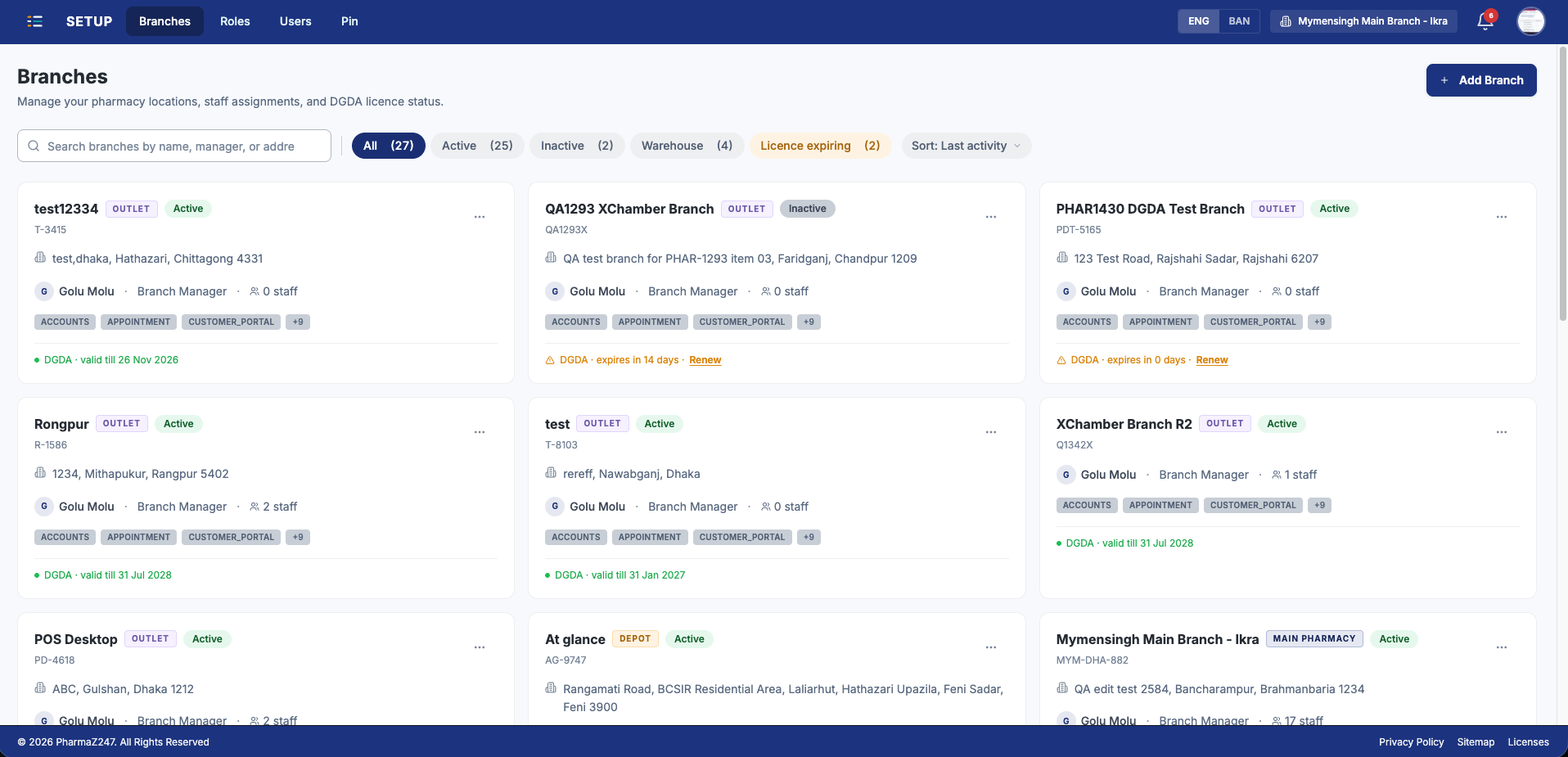Open the notifications bell
The height and width of the screenshot is (757, 1568).
point(1485,21)
